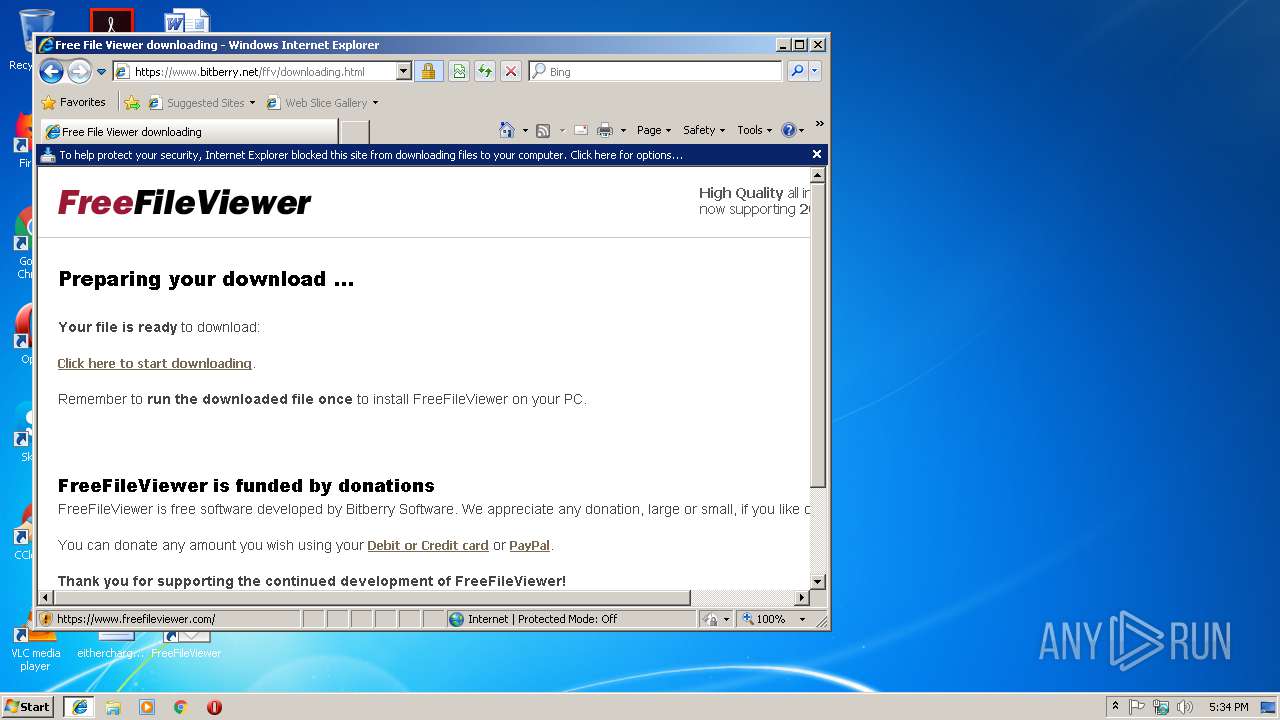Click the Internet Explorer taskbar icon
The width and height of the screenshot is (1280, 720).
pos(79,706)
